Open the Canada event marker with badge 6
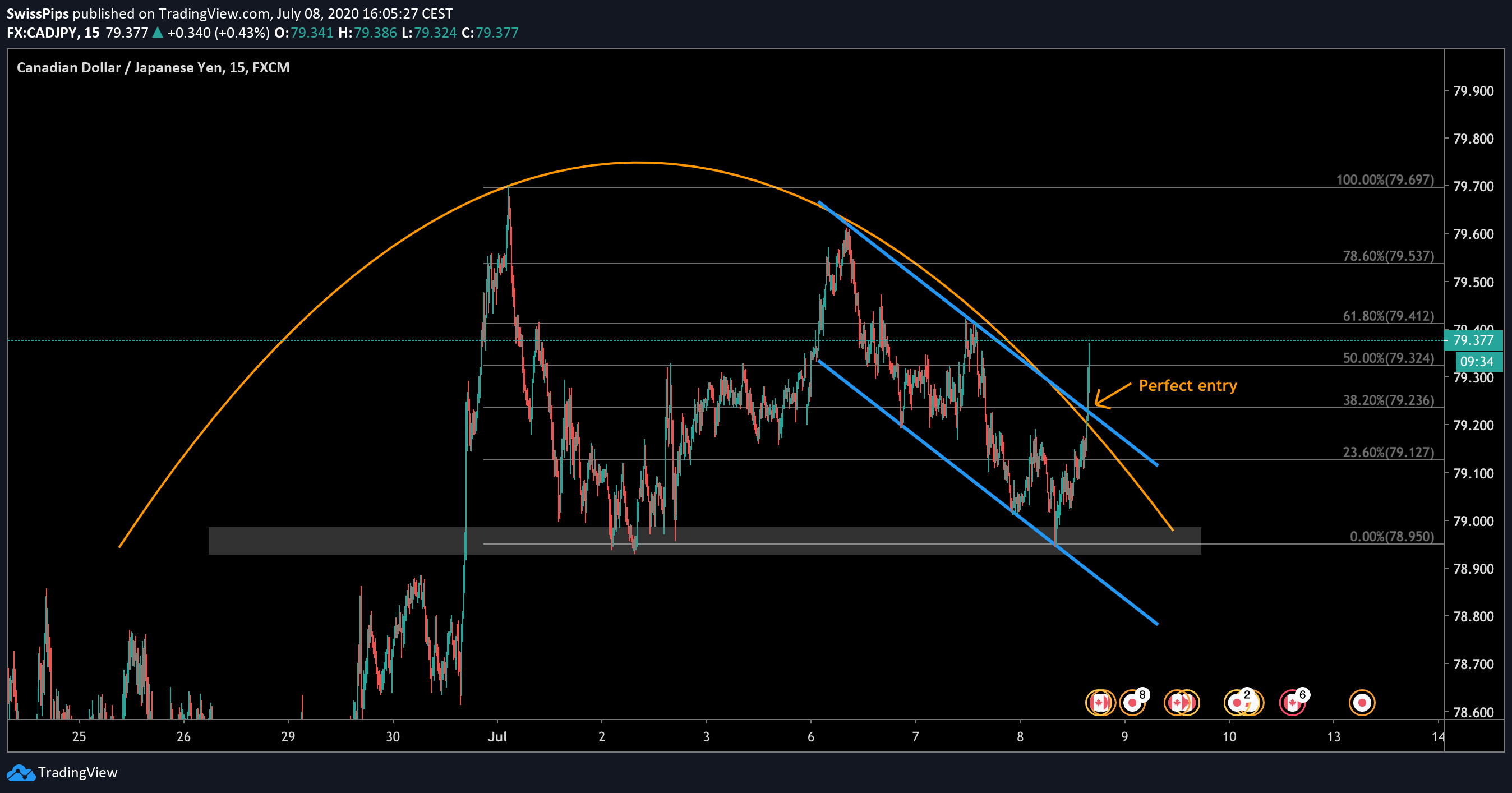Screen dimensions: 1512x793 point(1293,703)
